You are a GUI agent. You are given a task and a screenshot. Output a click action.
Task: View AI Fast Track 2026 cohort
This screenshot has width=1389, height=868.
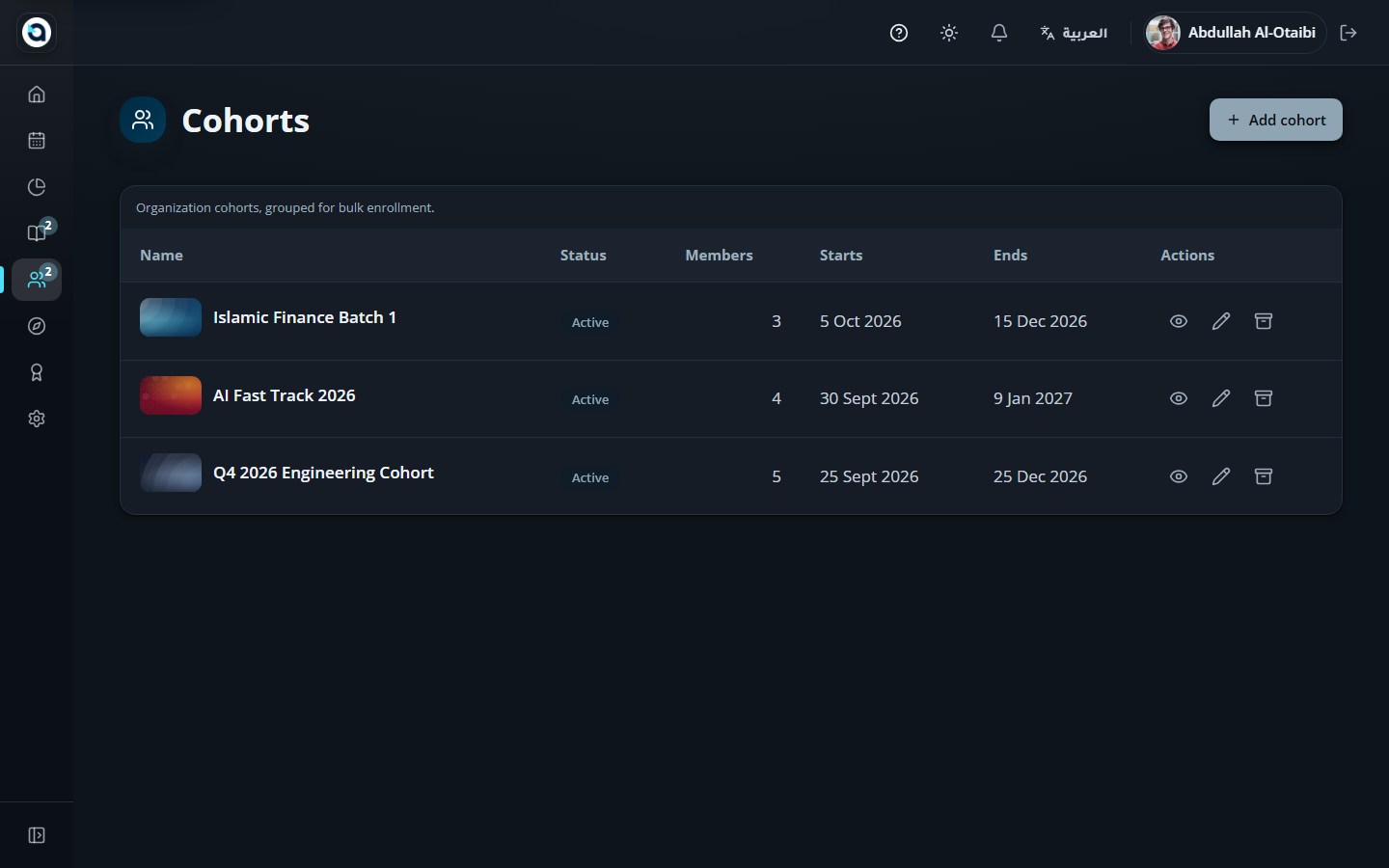pyautogui.click(x=1179, y=398)
